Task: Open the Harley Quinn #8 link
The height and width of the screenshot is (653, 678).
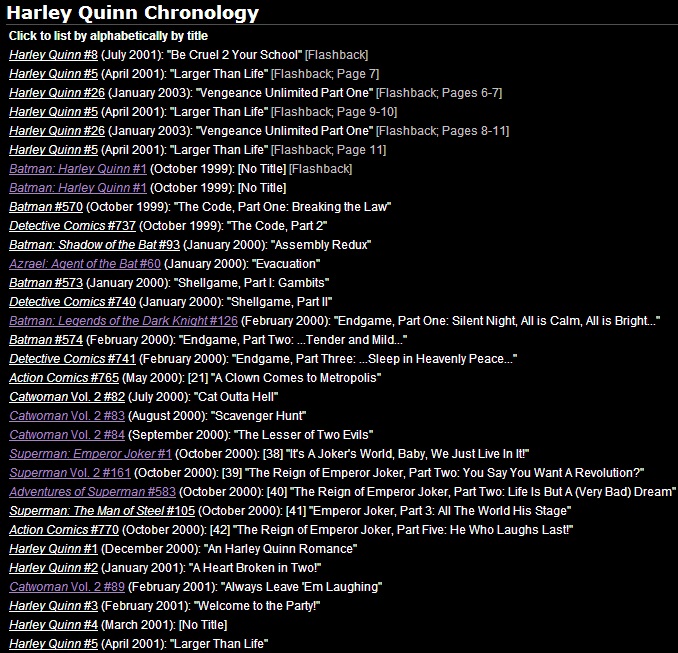Action: coord(53,55)
